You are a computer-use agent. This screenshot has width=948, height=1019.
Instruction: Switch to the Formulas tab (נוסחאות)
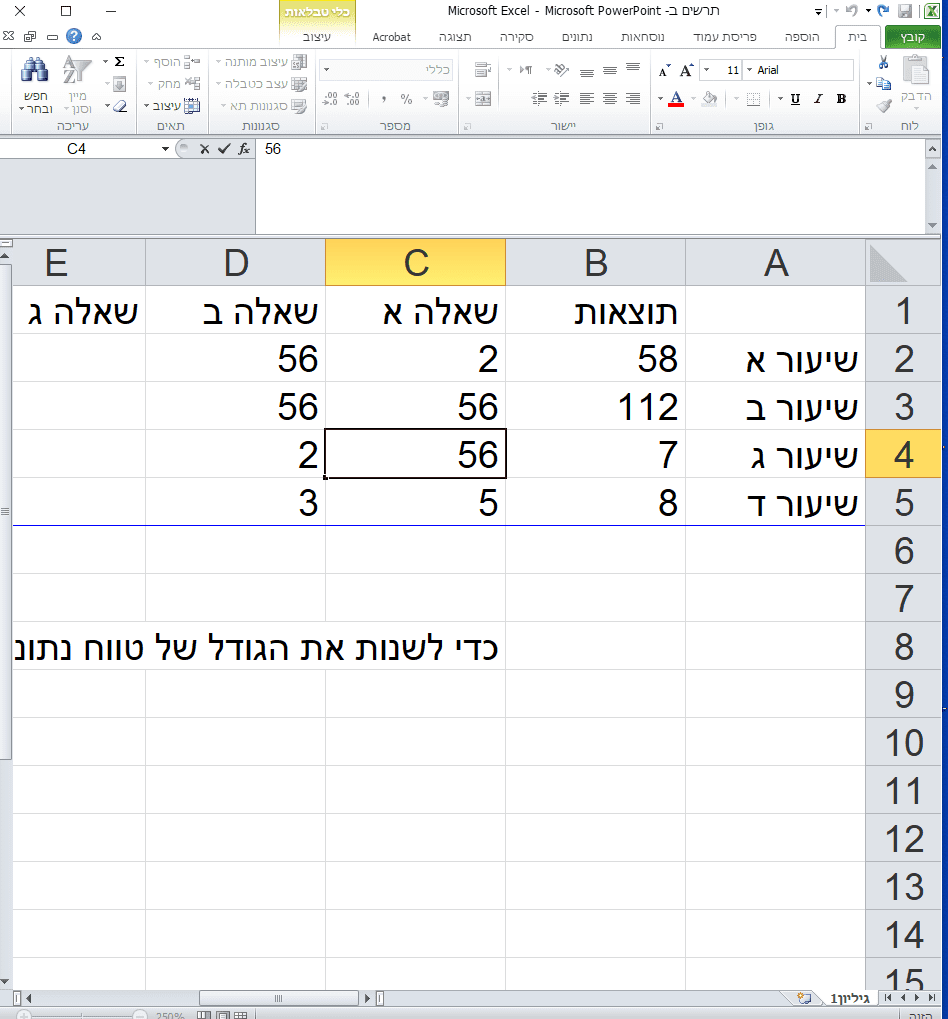tap(642, 37)
